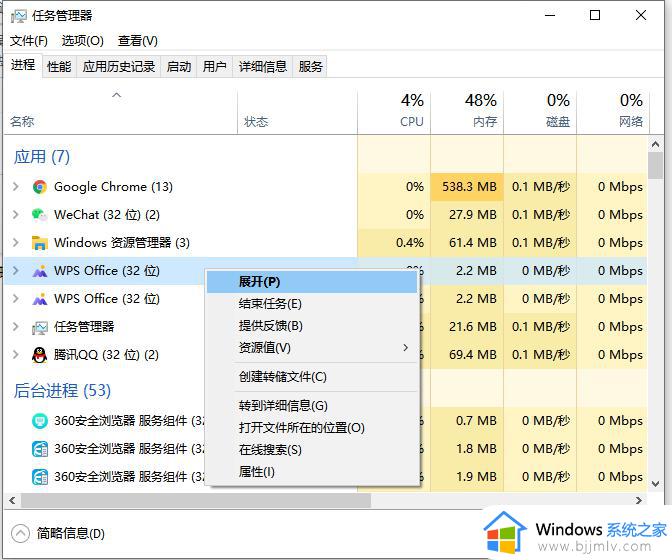Open the 选项(O) menu

82,41
